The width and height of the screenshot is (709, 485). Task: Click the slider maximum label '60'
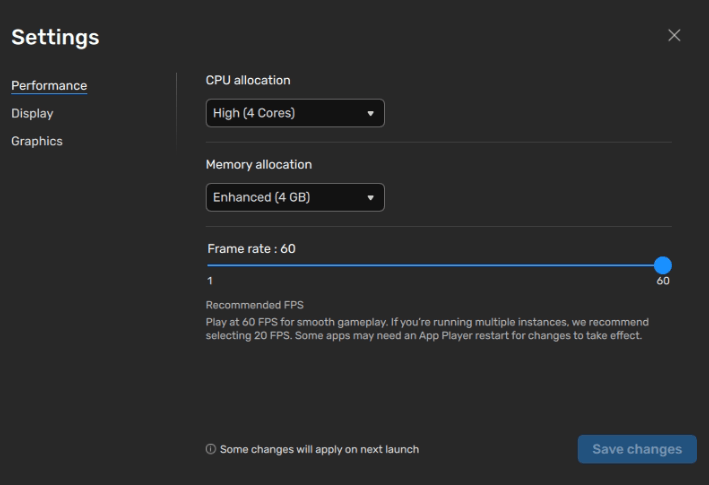click(x=663, y=281)
